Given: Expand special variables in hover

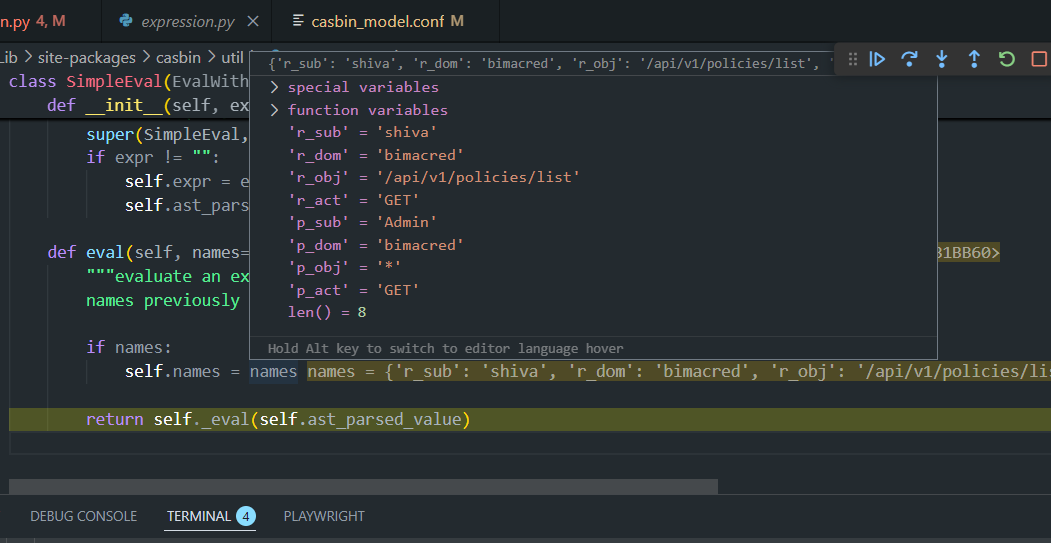Looking at the screenshot, I should [274, 87].
